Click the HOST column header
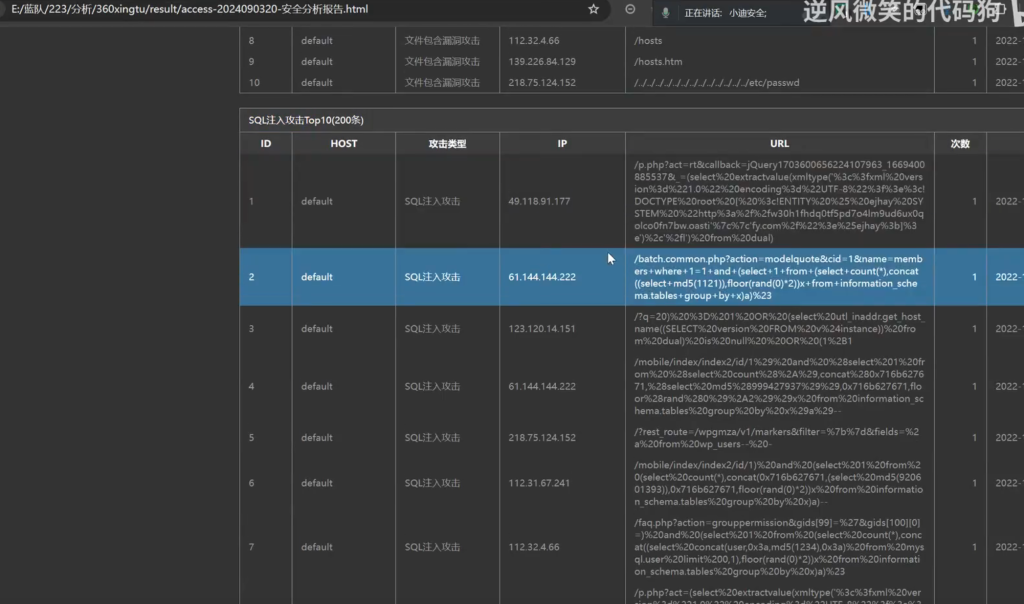Image resolution: width=1024 pixels, height=604 pixels. [x=344, y=144]
